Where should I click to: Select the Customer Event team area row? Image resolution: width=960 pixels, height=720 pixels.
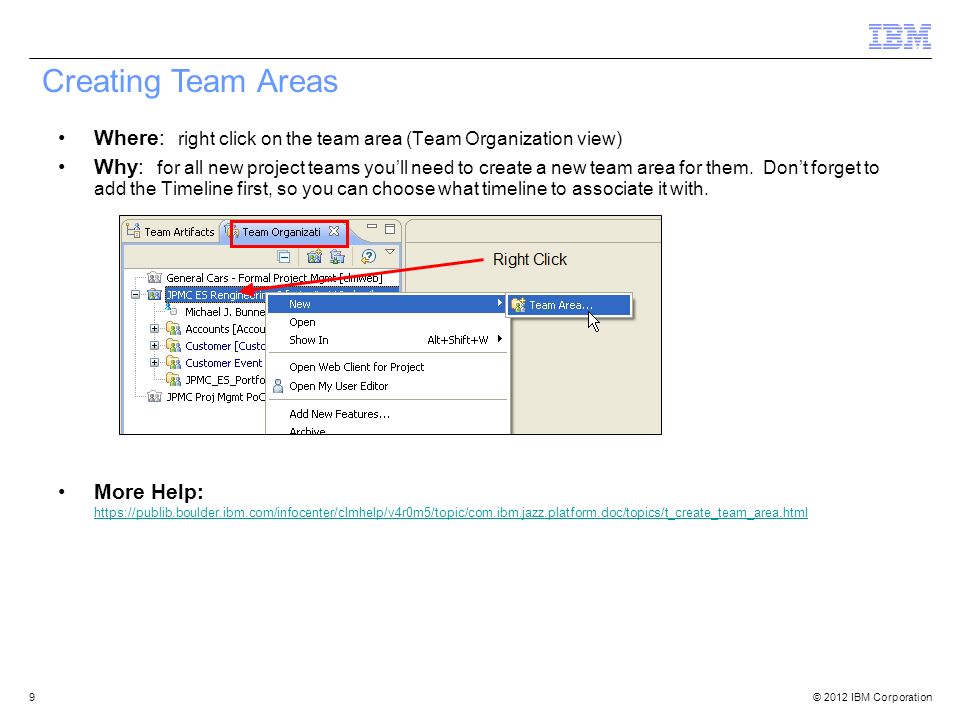(x=223, y=363)
